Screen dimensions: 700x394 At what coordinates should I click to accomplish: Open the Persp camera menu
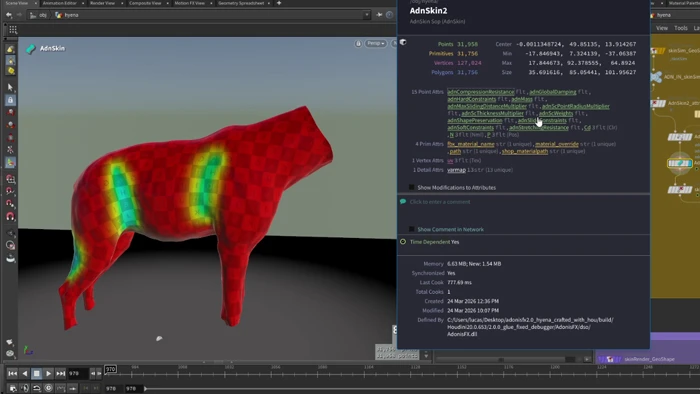click(376, 43)
